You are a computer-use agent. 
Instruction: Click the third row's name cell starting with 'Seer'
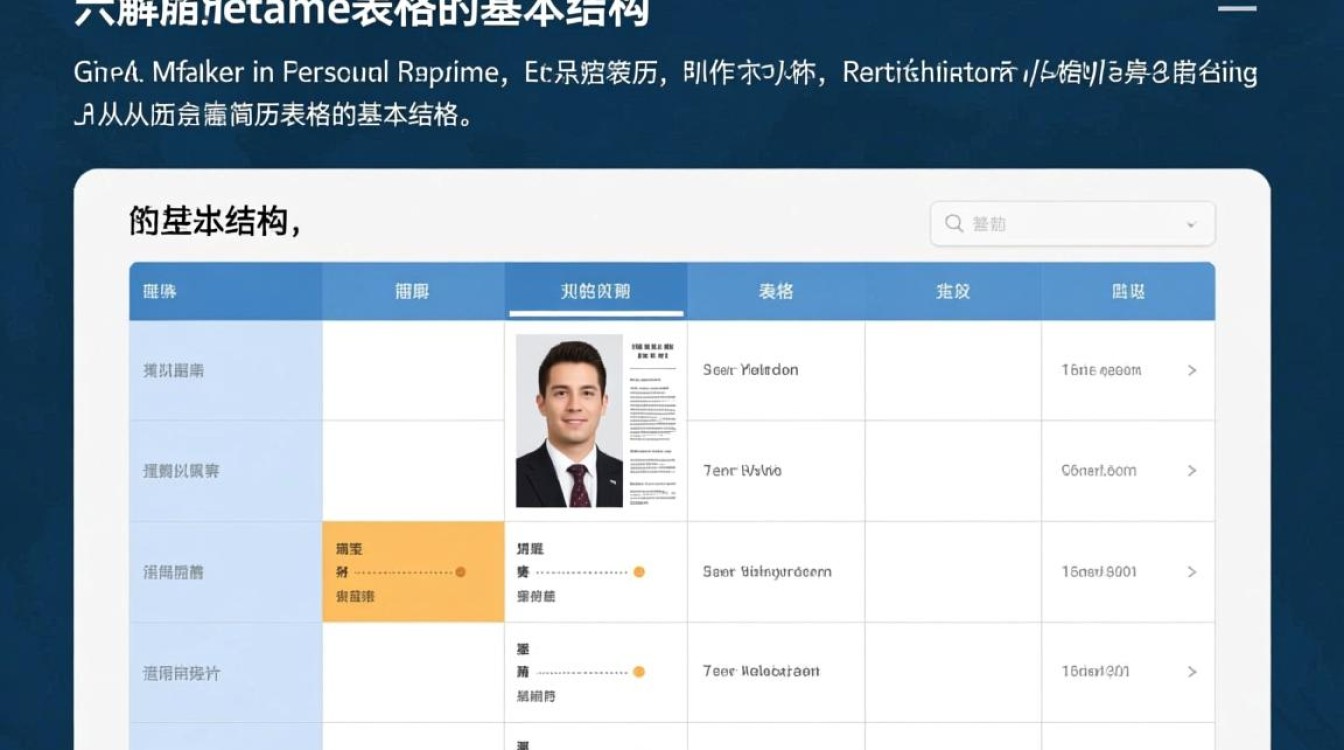coord(776,572)
